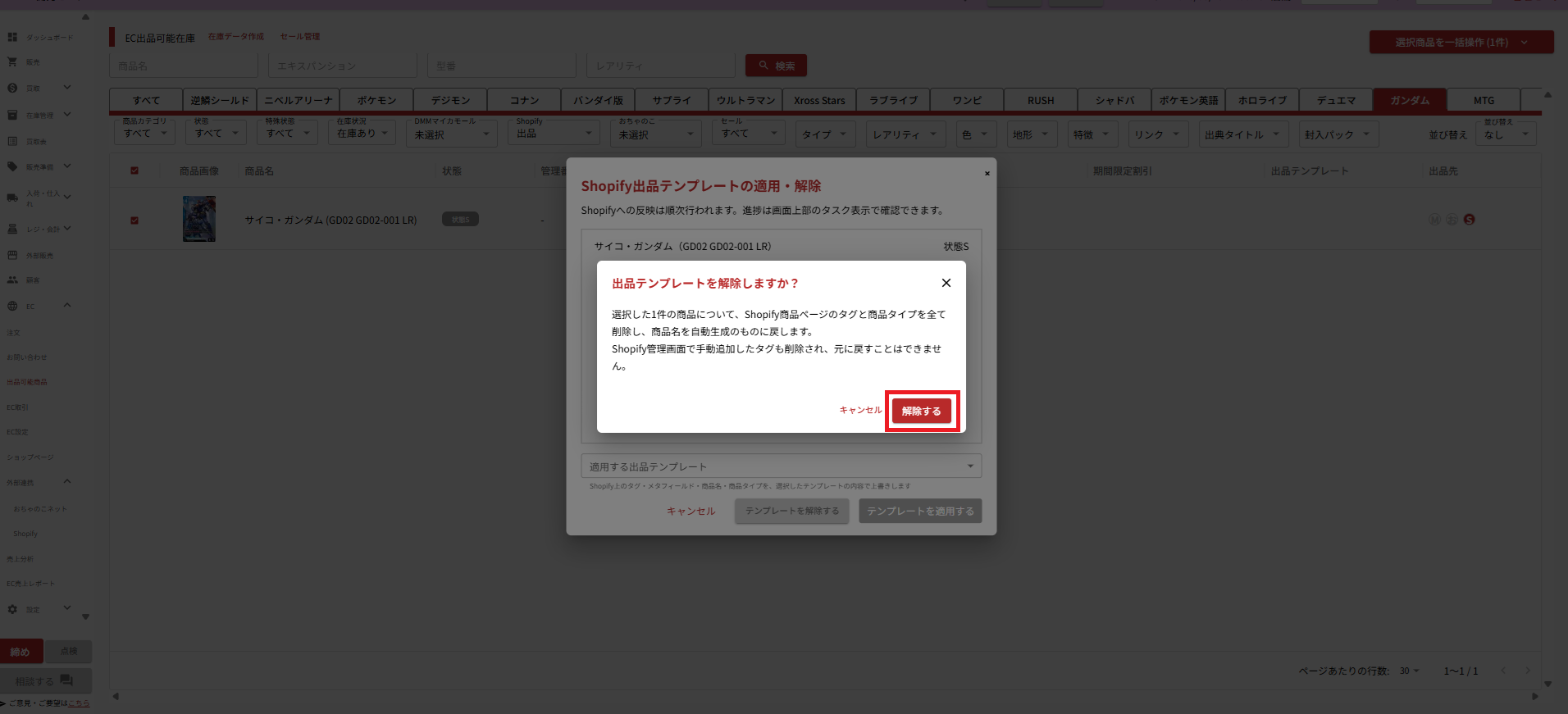Click the Shopify S listing icon in row
1568x714 pixels.
click(x=1469, y=219)
